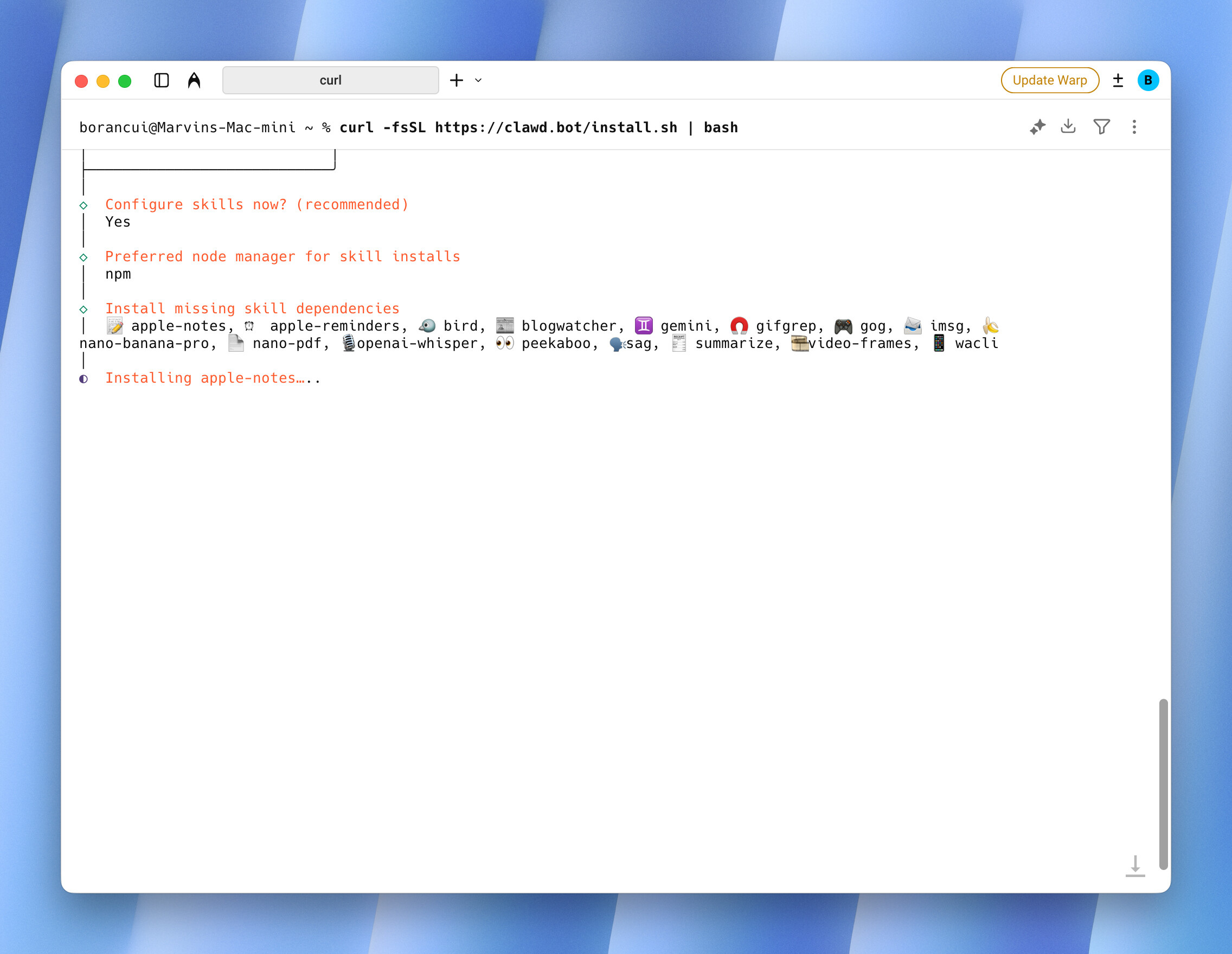Open the B user avatar menu
This screenshot has height=954, width=1232.
[x=1148, y=80]
